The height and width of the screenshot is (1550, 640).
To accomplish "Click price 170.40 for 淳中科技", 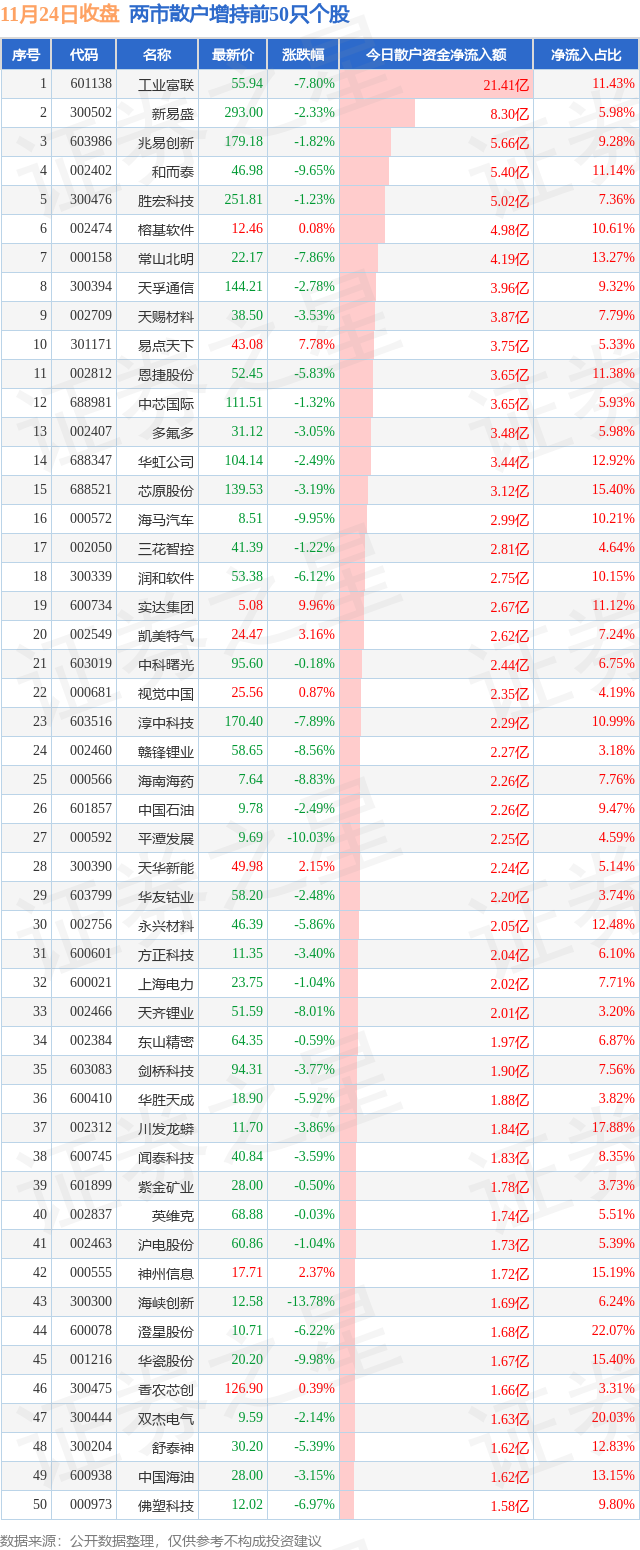I will click(x=244, y=722).
